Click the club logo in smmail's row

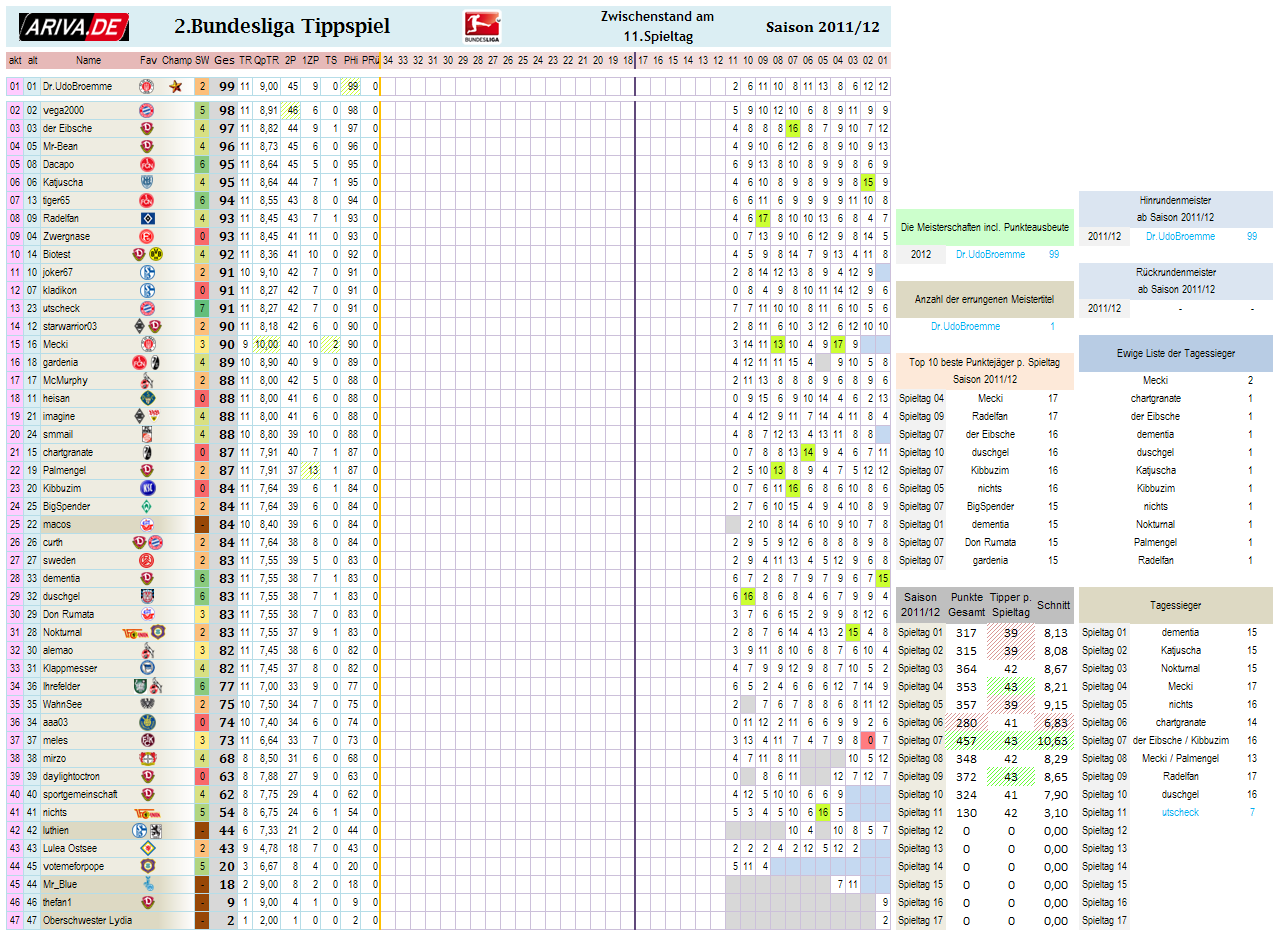click(147, 435)
